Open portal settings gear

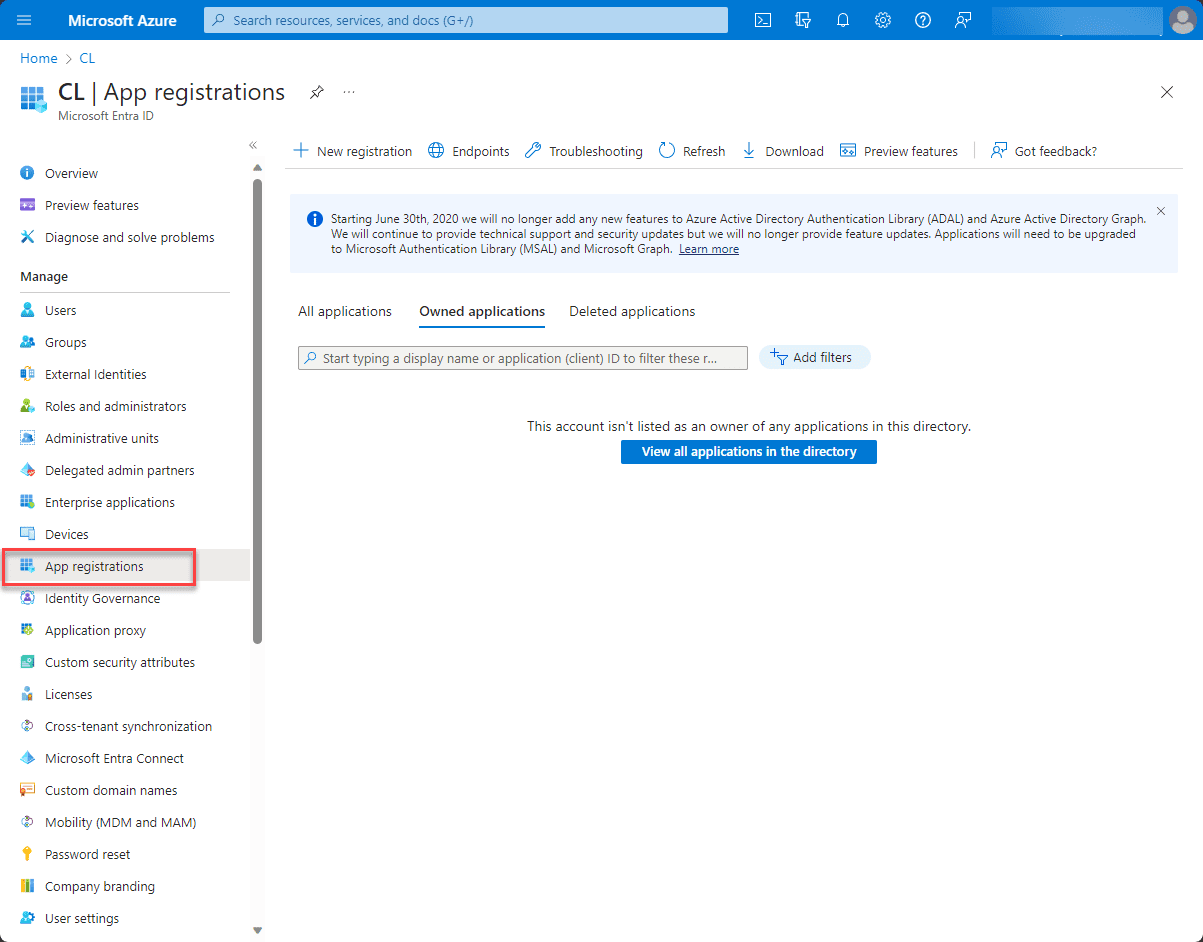[883, 20]
